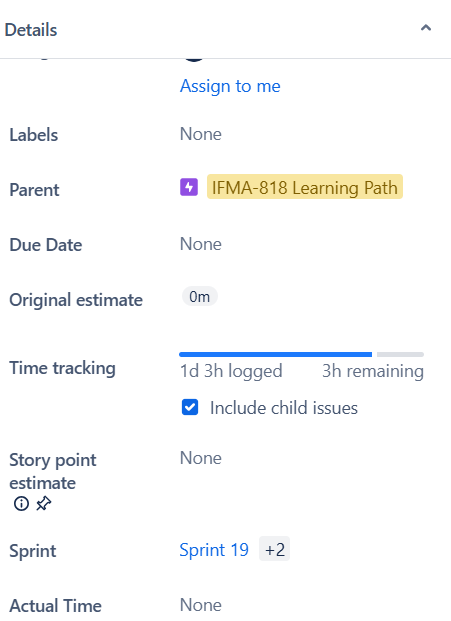
Task: Click the Include child issues label
Action: coord(284,408)
